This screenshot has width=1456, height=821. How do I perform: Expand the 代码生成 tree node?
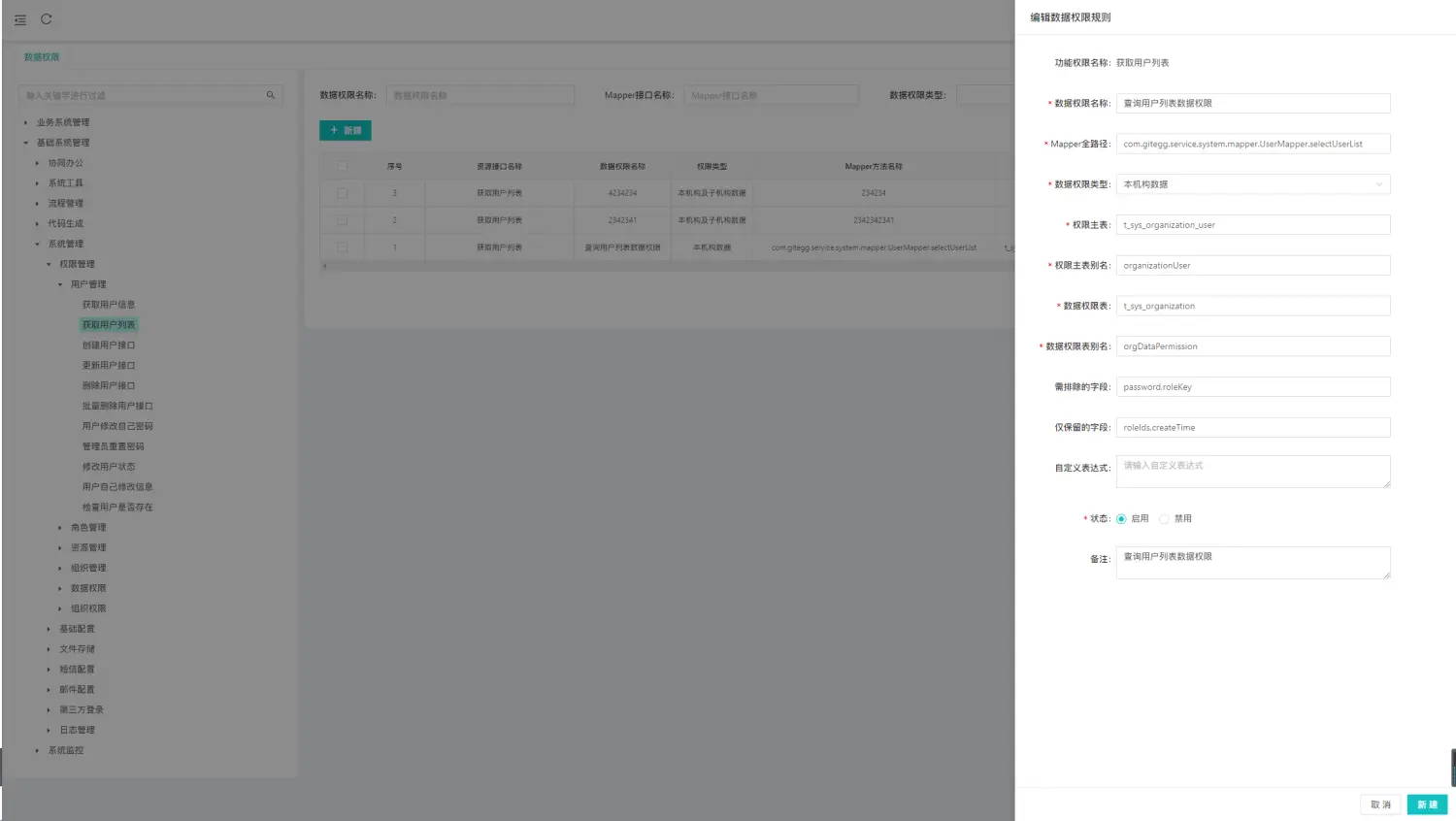37,224
